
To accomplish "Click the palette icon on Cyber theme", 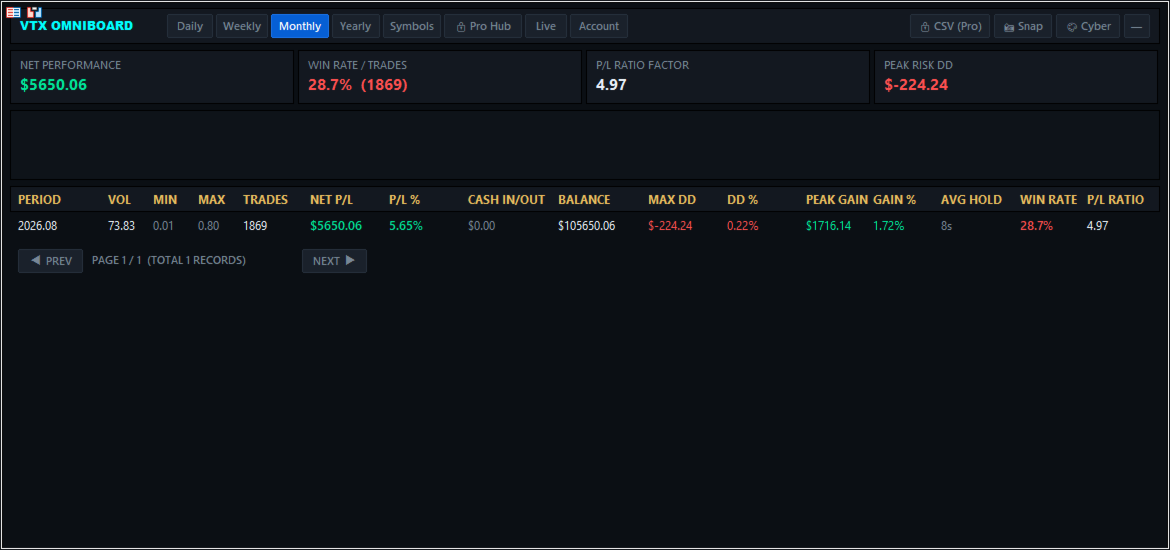I will pyautogui.click(x=1072, y=27).
